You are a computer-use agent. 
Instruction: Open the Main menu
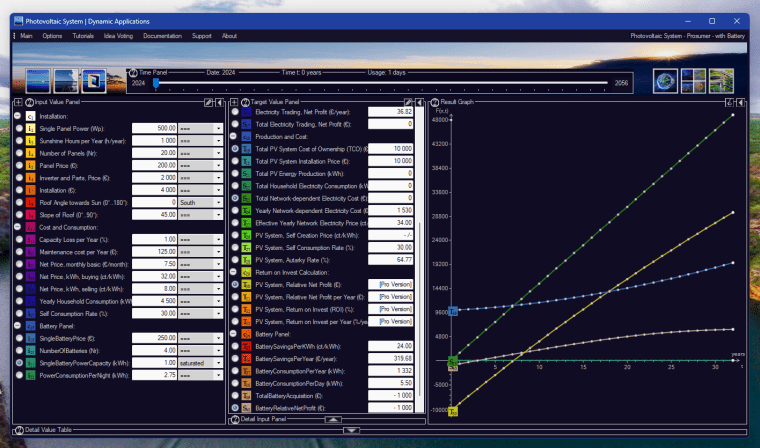pyautogui.click(x=26, y=36)
